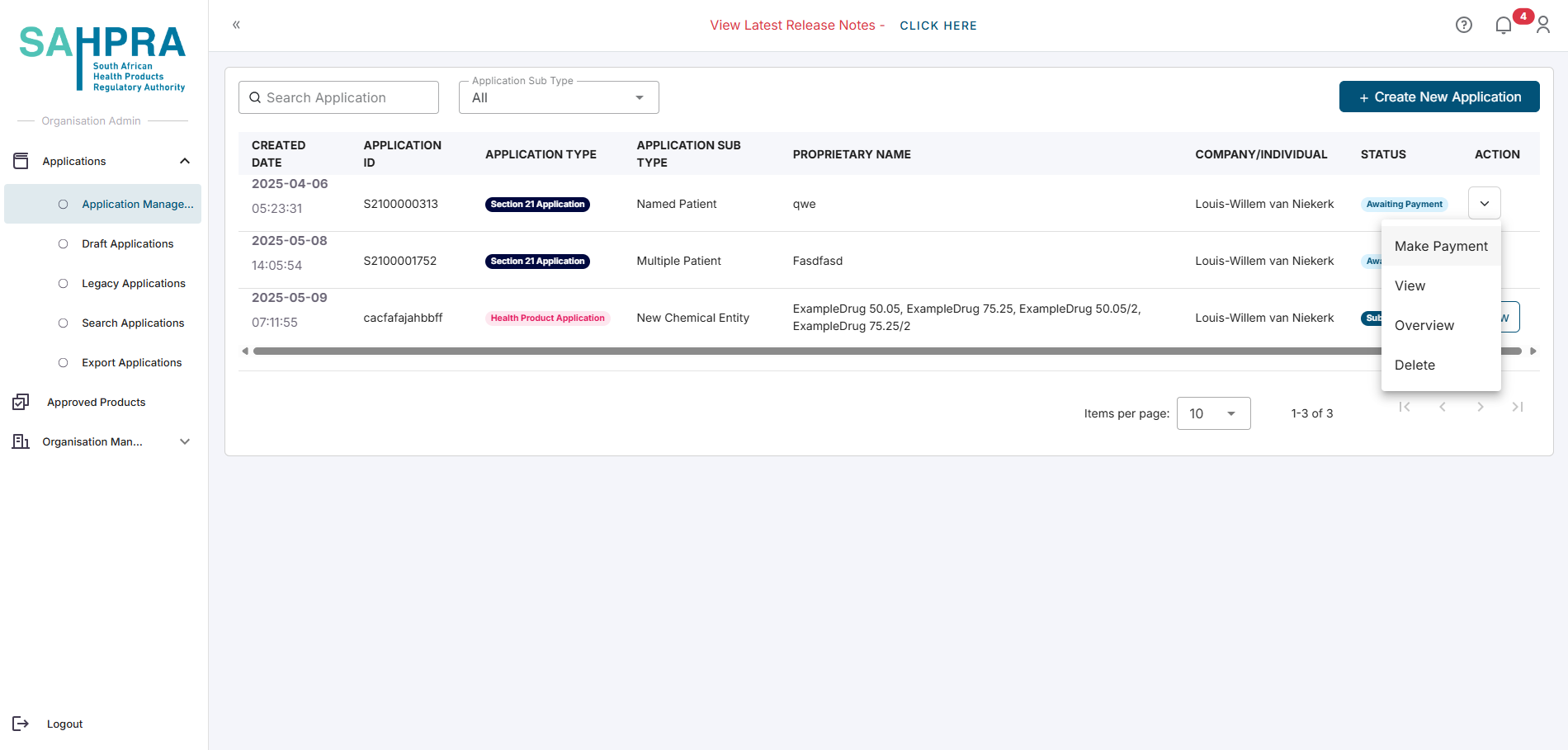Viewport: 1568px width, 750px height.
Task: Go to the last page icon
Action: [x=1518, y=407]
